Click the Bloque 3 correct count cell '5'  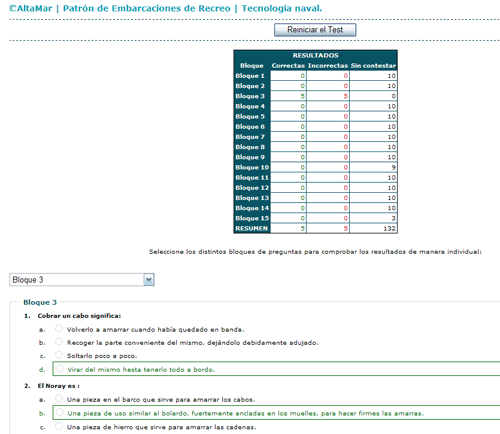pos(288,96)
